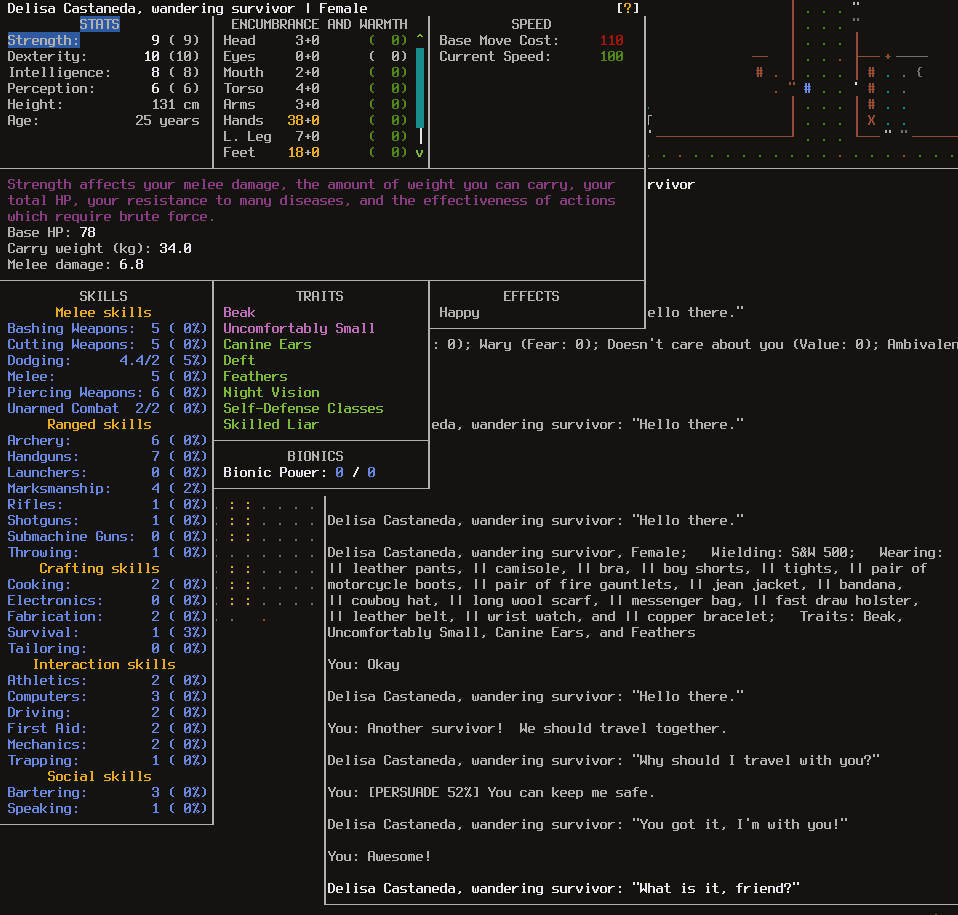Select the Unarmed Combat skill
958x915 pixels.
tap(107, 408)
